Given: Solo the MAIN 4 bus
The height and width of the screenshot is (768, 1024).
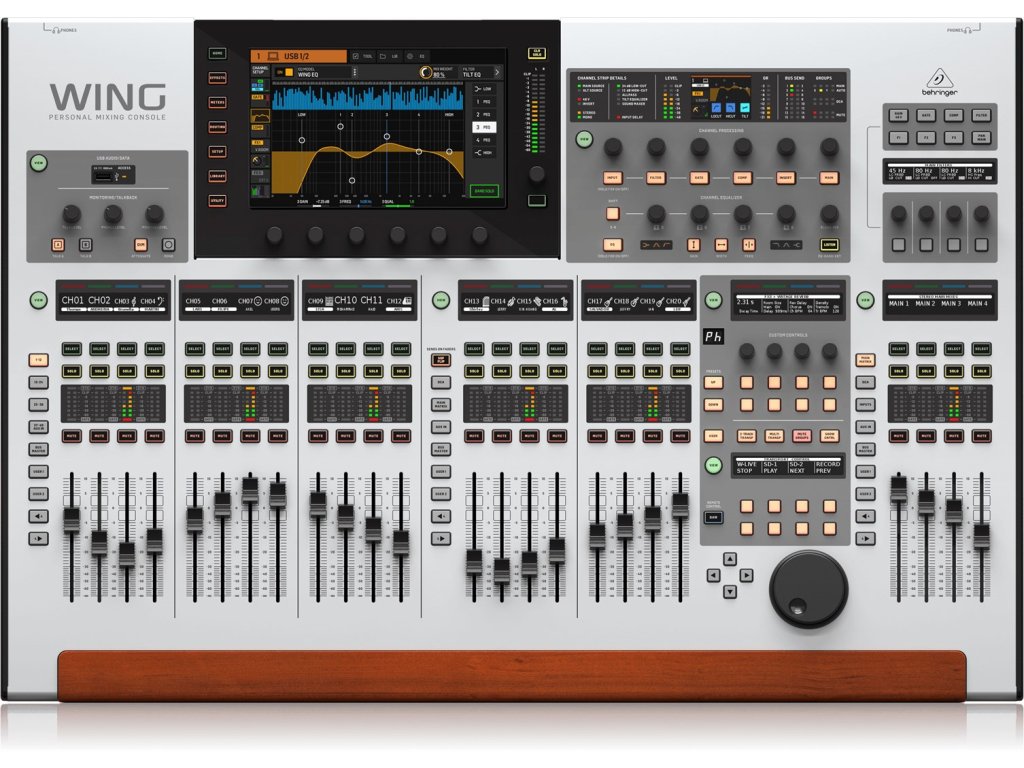Looking at the screenshot, I should (x=981, y=371).
